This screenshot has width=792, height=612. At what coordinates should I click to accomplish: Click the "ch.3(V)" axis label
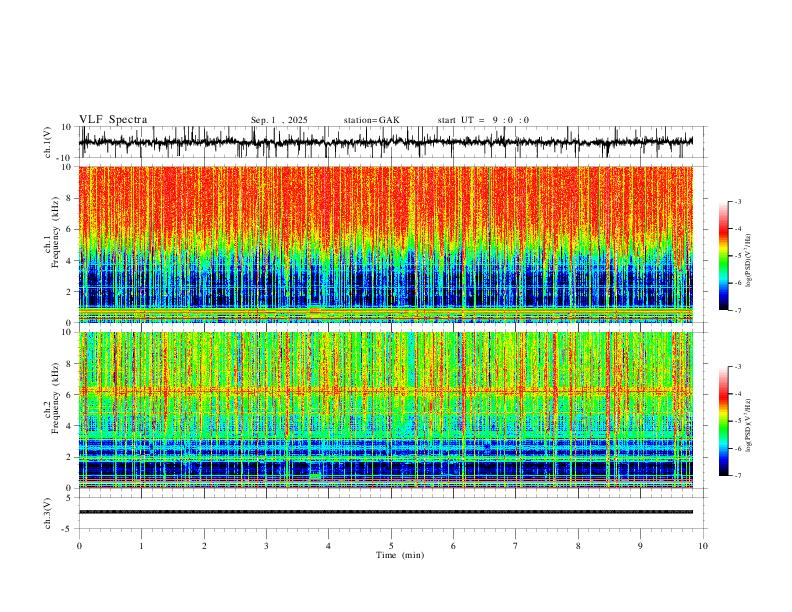48,513
